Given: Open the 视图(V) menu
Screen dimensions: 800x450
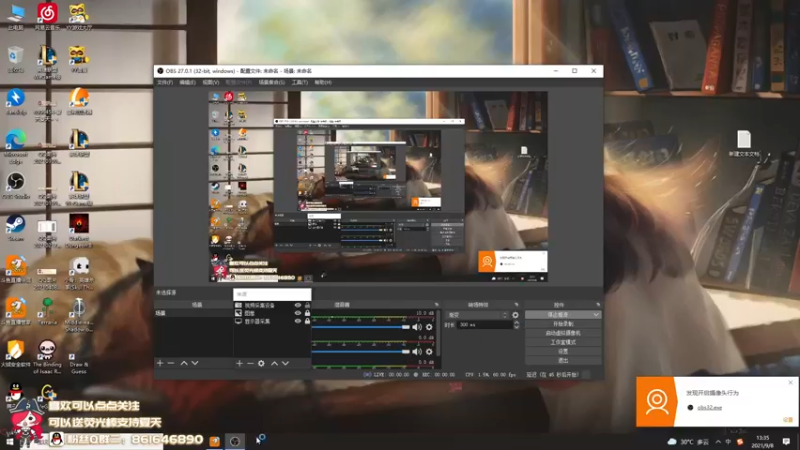Looking at the screenshot, I should point(211,82).
